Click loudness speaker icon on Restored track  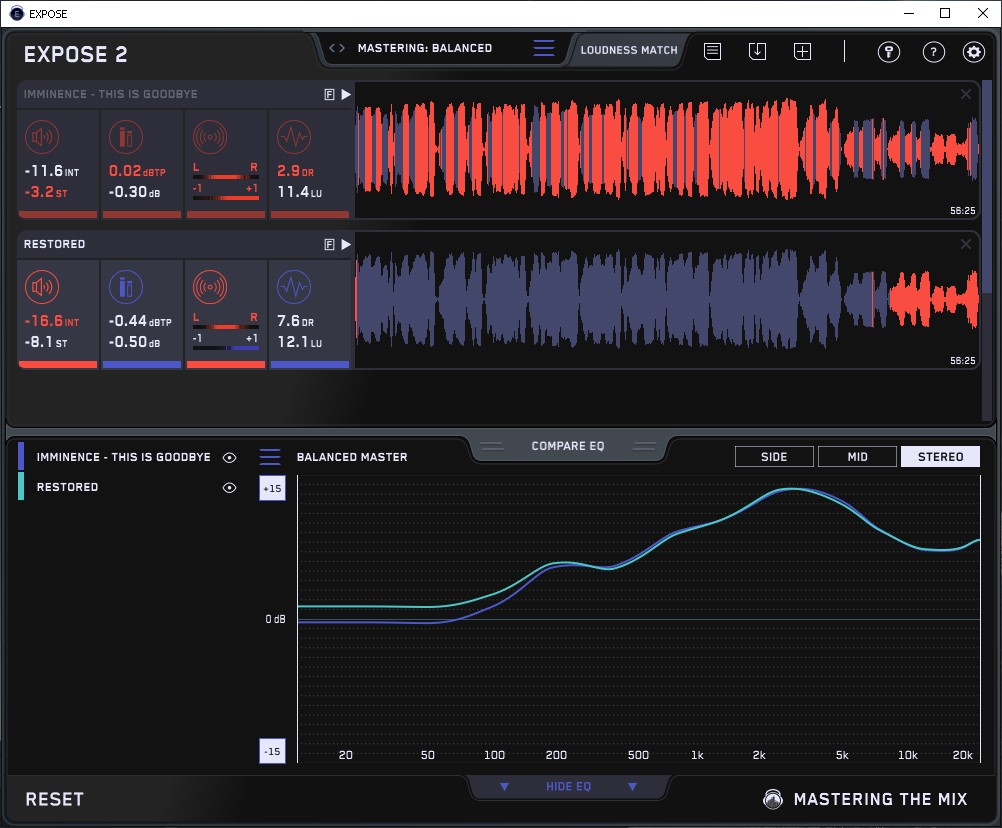click(x=42, y=287)
